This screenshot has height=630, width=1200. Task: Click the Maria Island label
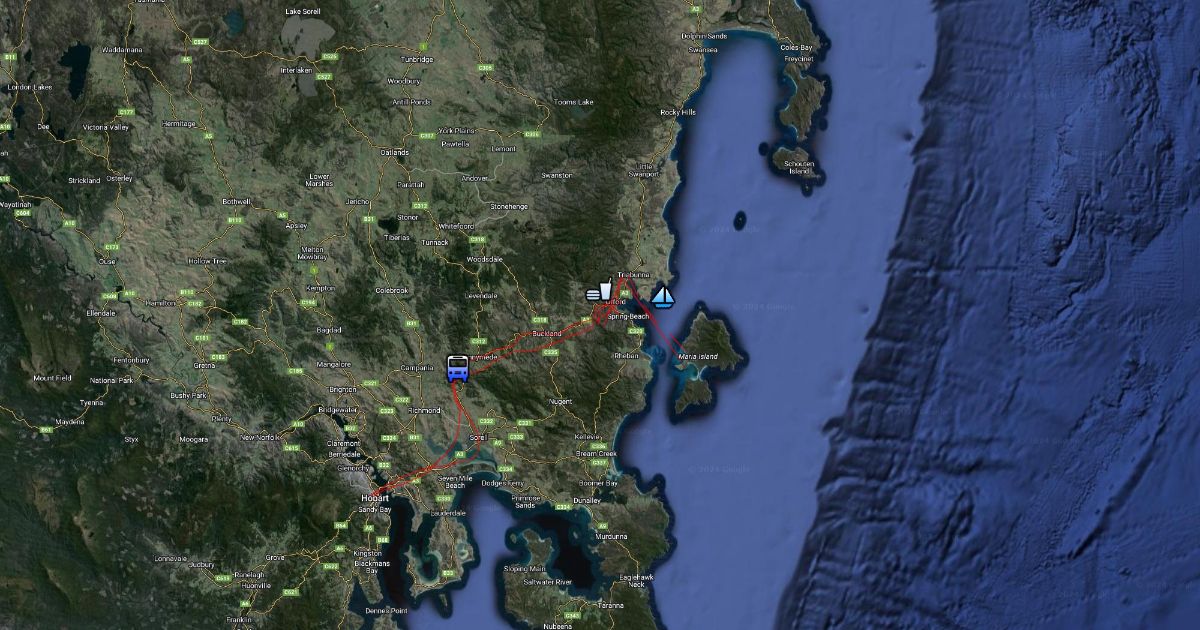698,355
